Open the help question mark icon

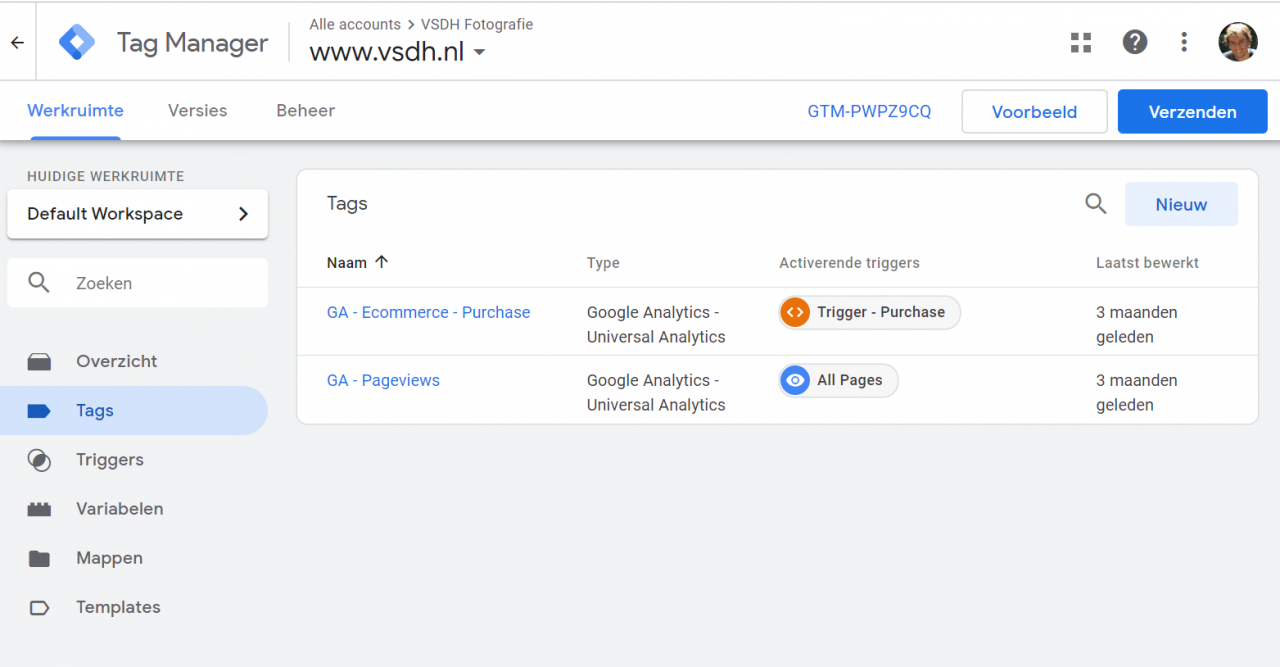click(x=1134, y=42)
